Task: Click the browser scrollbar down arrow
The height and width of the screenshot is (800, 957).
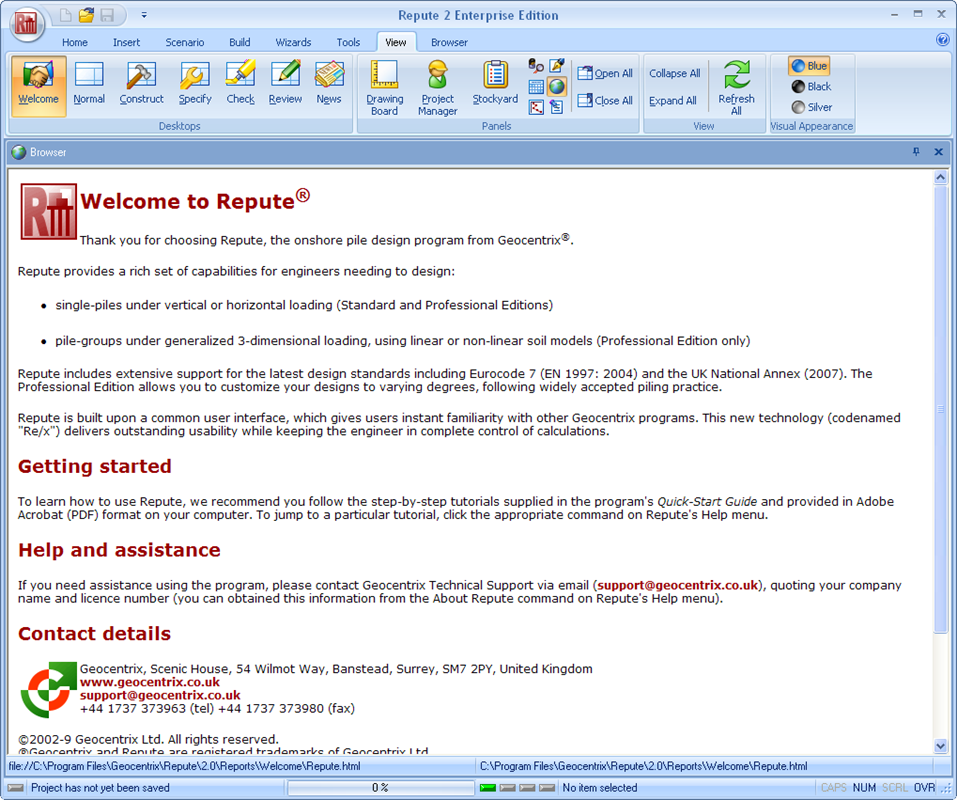Action: pos(940,746)
